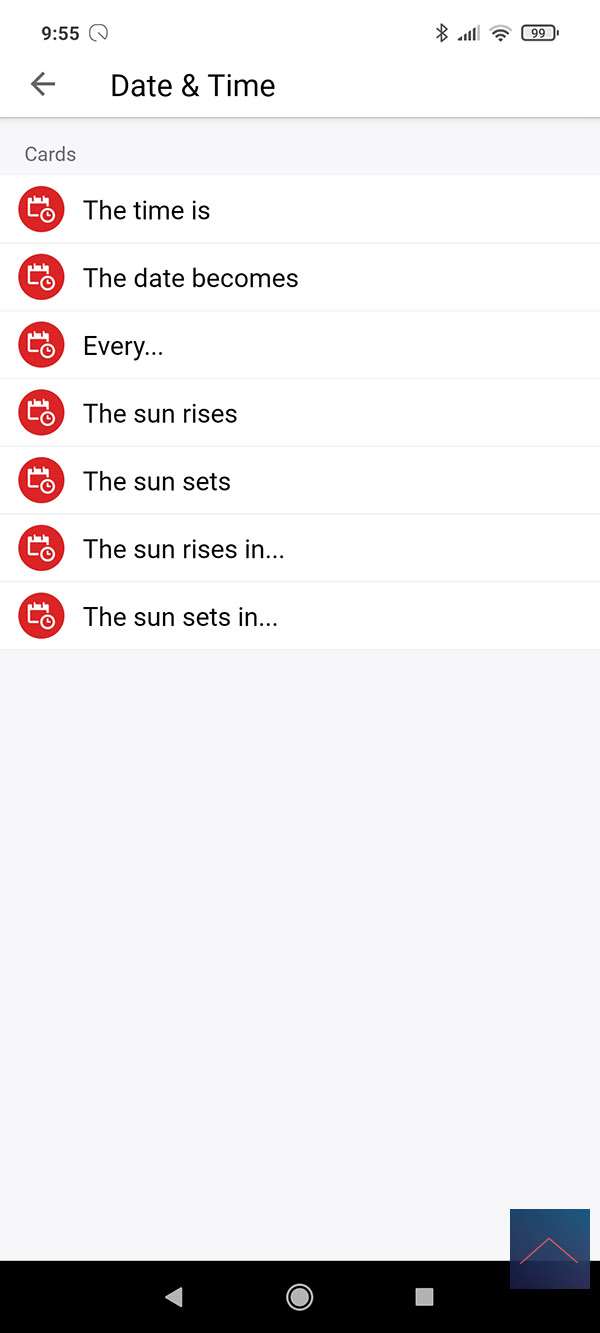Tap the icon beside "The sun sets in..."
The height and width of the screenshot is (1333, 600).
point(41,617)
